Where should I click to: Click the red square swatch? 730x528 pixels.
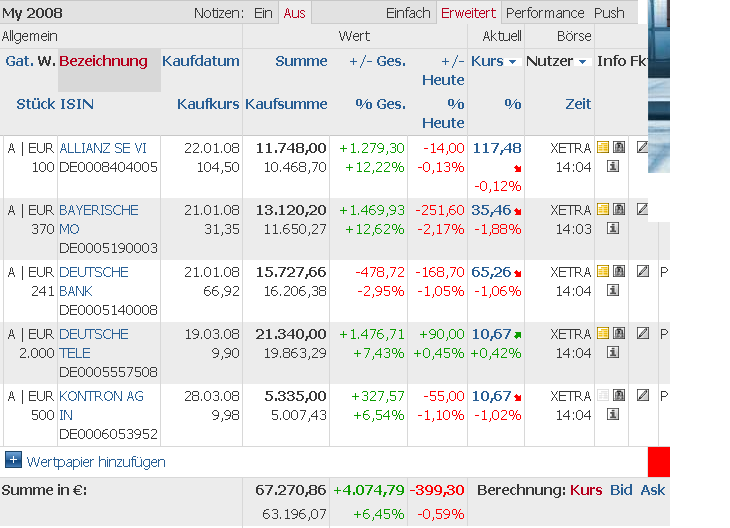pos(658,462)
